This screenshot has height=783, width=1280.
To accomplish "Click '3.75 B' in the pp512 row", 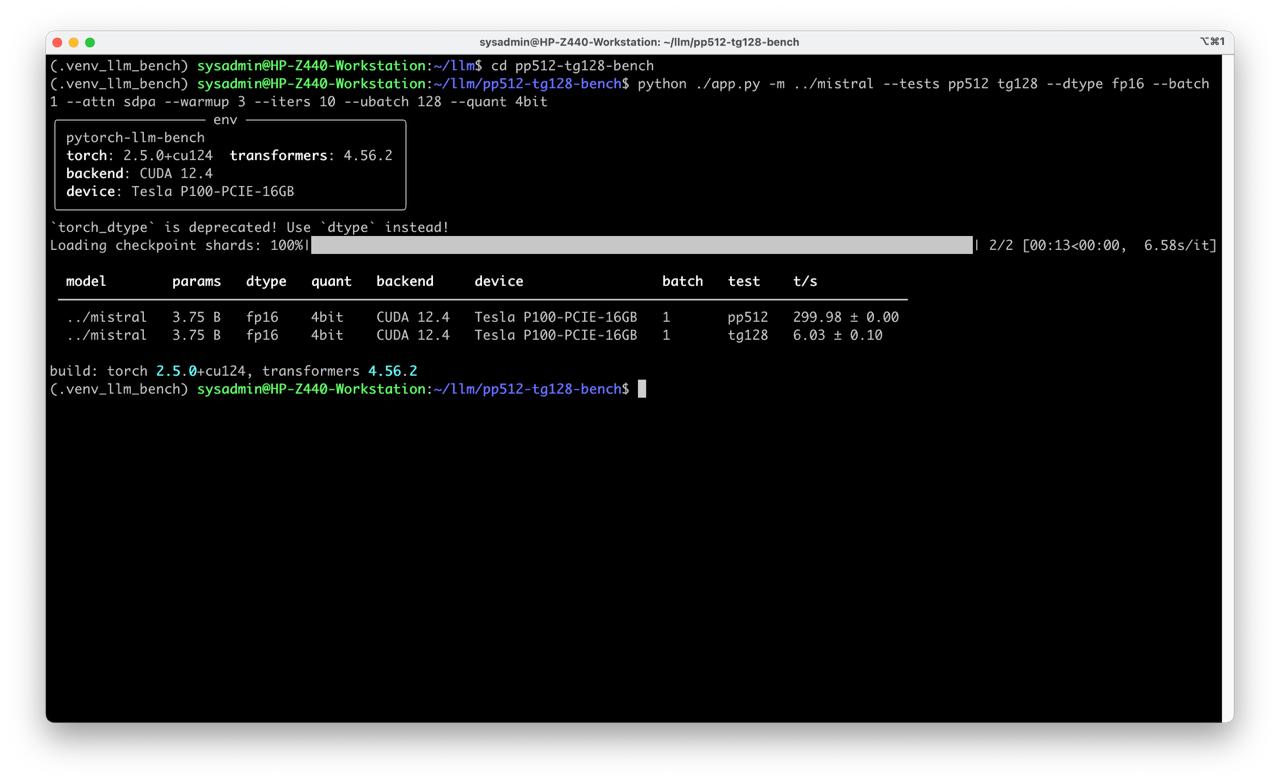I will [196, 318].
